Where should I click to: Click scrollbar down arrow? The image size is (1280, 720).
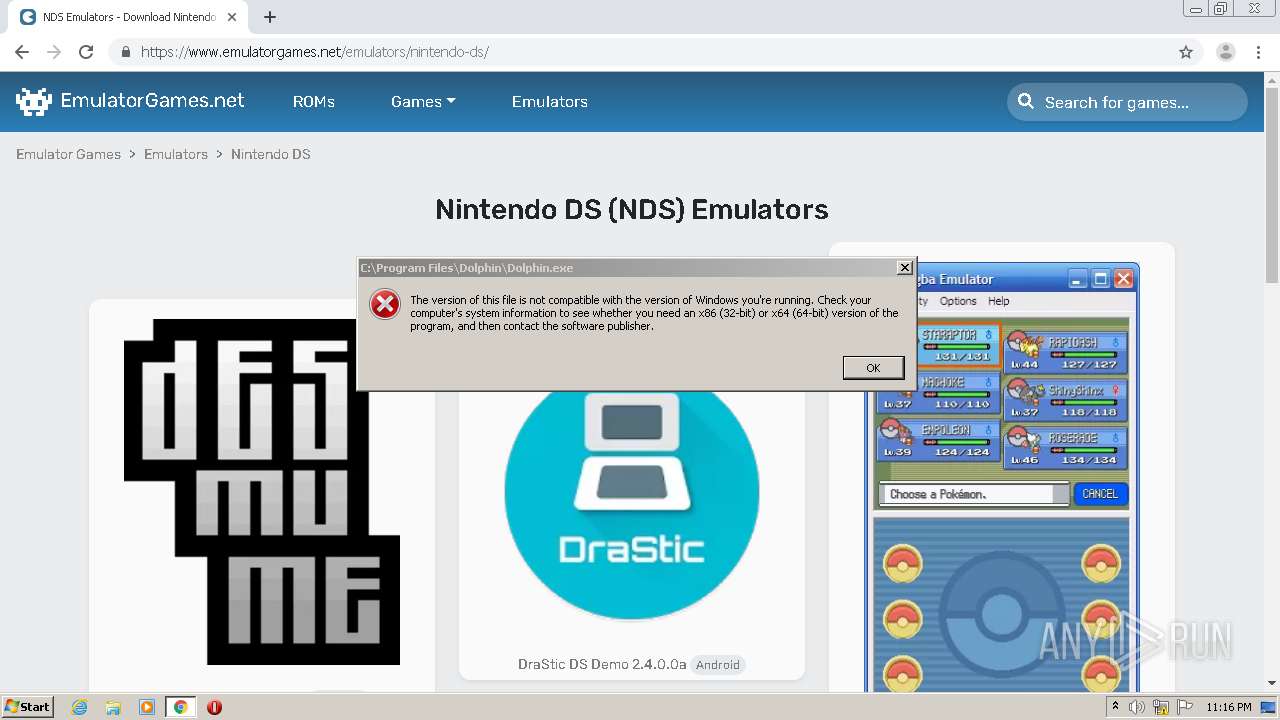click(x=1272, y=683)
